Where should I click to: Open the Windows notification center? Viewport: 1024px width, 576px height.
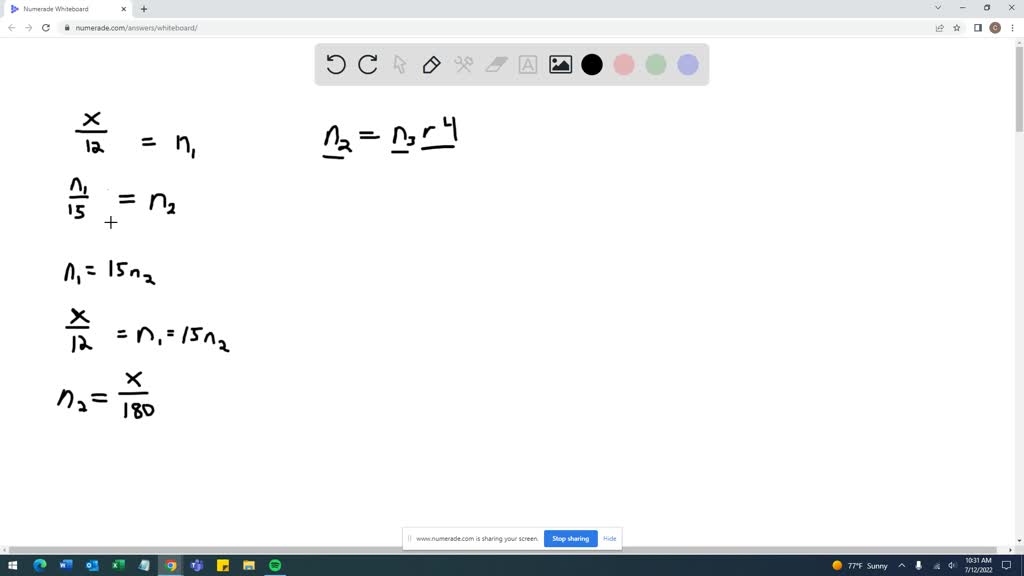click(x=1006, y=566)
